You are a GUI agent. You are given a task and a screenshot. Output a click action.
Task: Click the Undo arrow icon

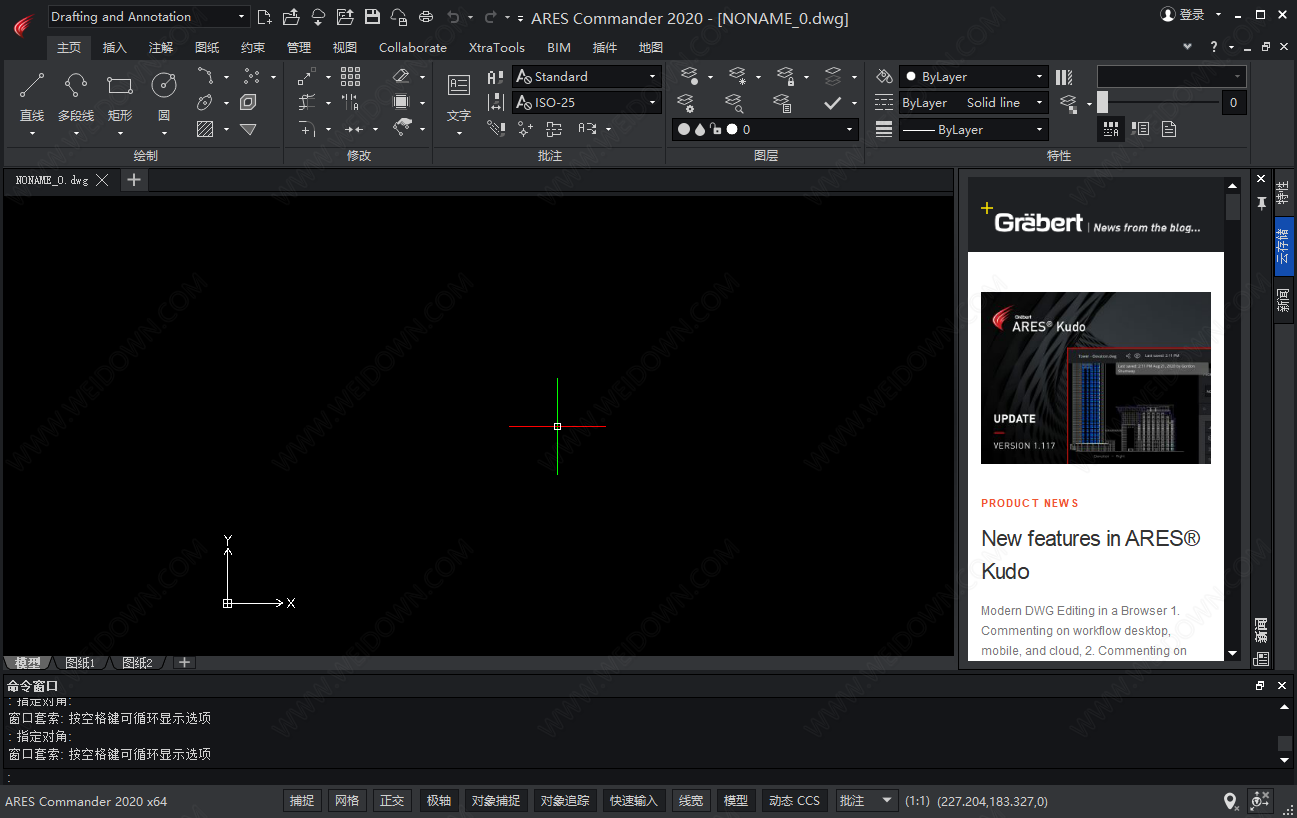[453, 17]
